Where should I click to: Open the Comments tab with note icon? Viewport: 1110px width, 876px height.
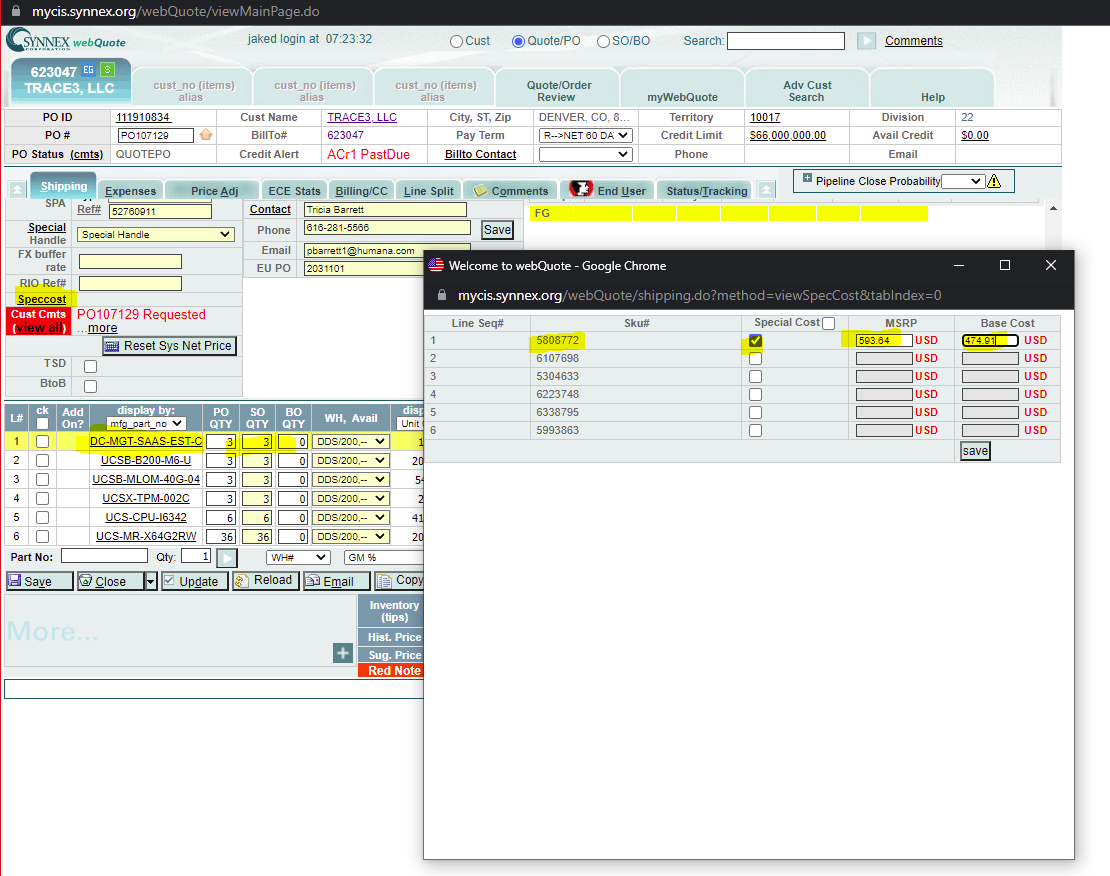[x=511, y=190]
